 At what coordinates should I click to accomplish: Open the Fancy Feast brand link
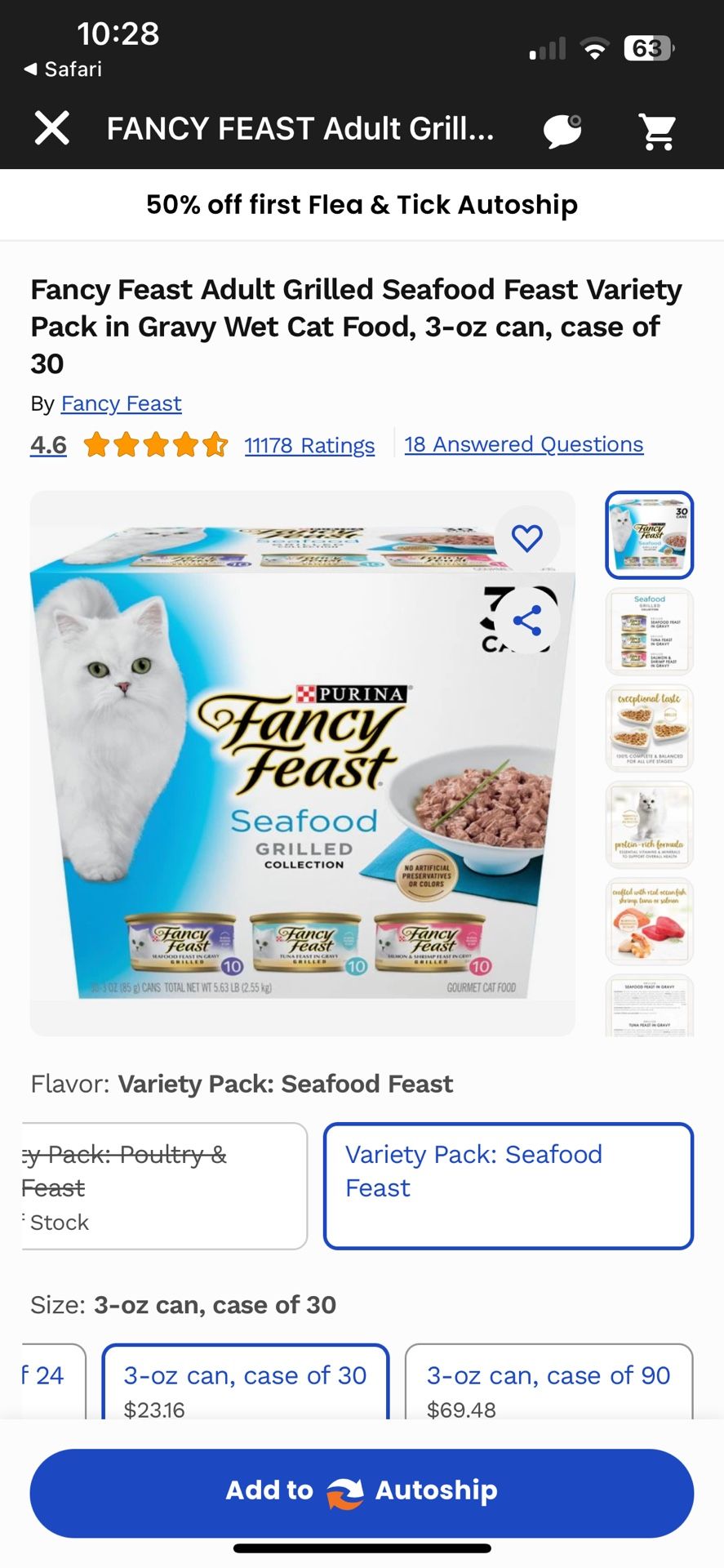tap(121, 403)
